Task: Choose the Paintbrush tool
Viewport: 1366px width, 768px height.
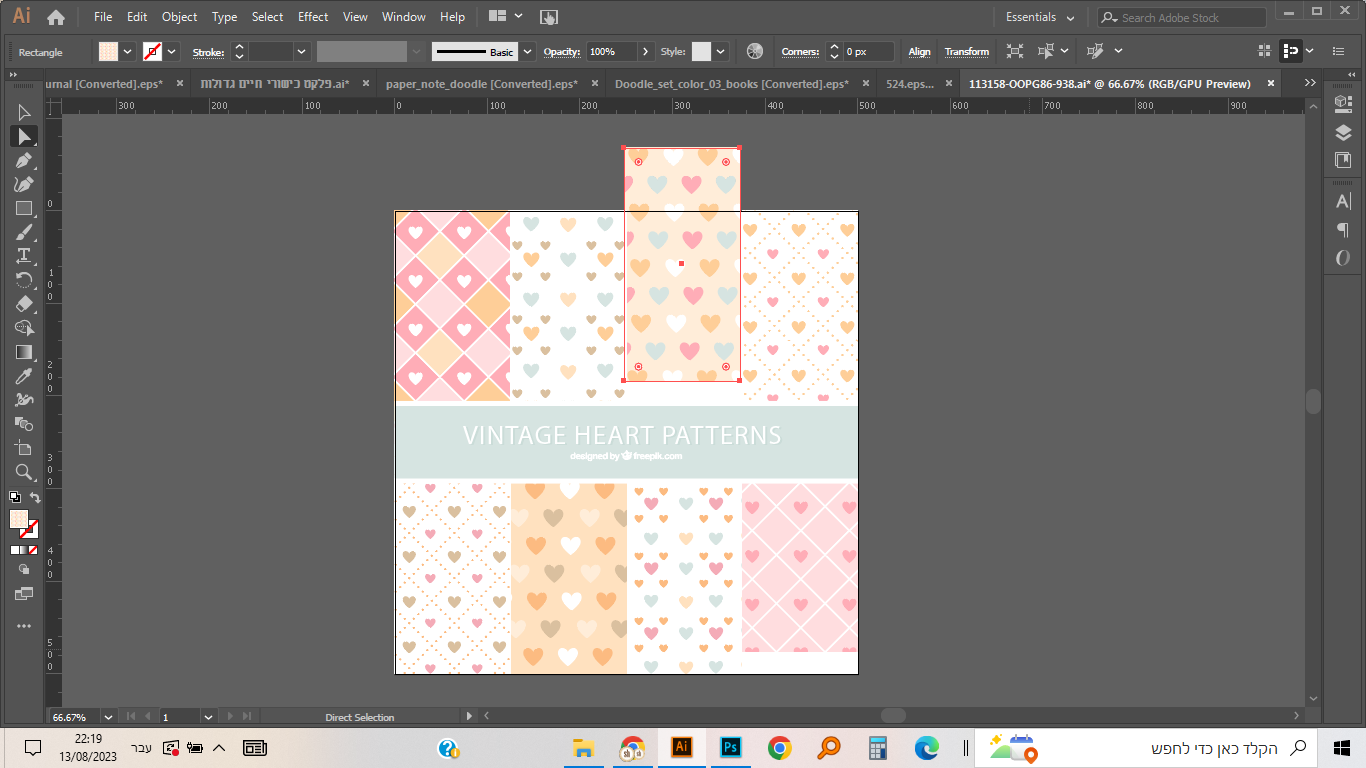Action: [x=24, y=232]
